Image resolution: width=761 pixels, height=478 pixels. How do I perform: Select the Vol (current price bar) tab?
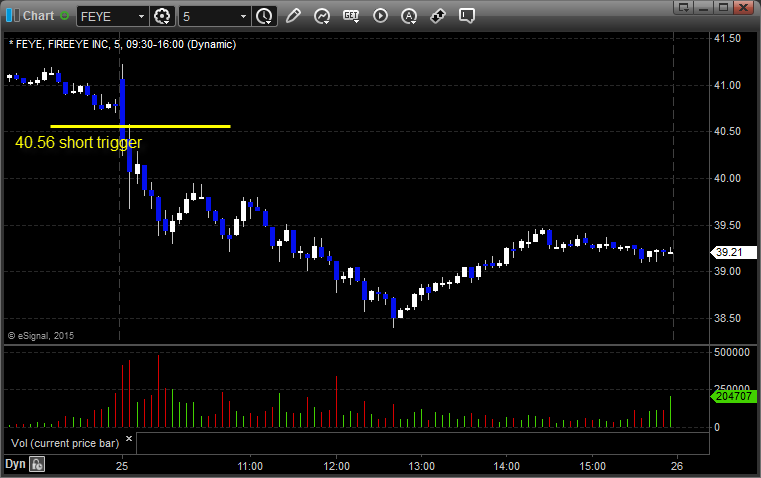point(64,441)
